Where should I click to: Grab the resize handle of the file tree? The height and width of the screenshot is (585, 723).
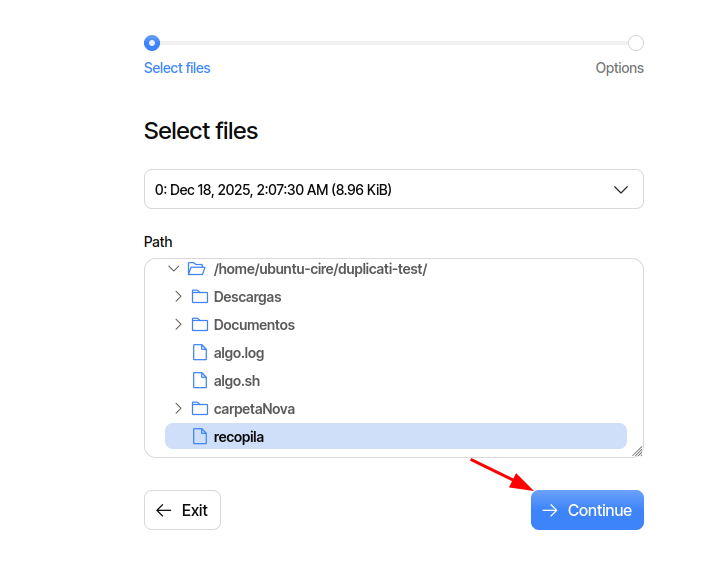pyautogui.click(x=637, y=451)
